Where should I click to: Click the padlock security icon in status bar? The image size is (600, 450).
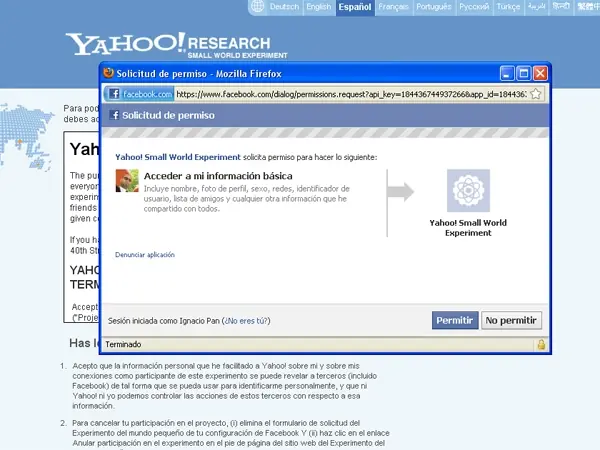point(541,344)
